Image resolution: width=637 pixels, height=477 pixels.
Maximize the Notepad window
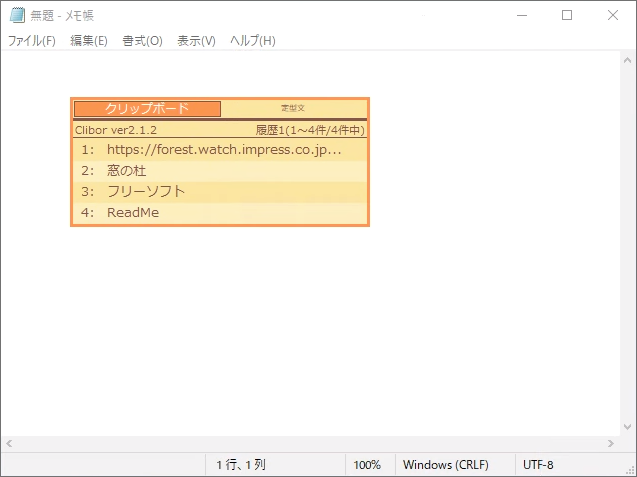(567, 15)
